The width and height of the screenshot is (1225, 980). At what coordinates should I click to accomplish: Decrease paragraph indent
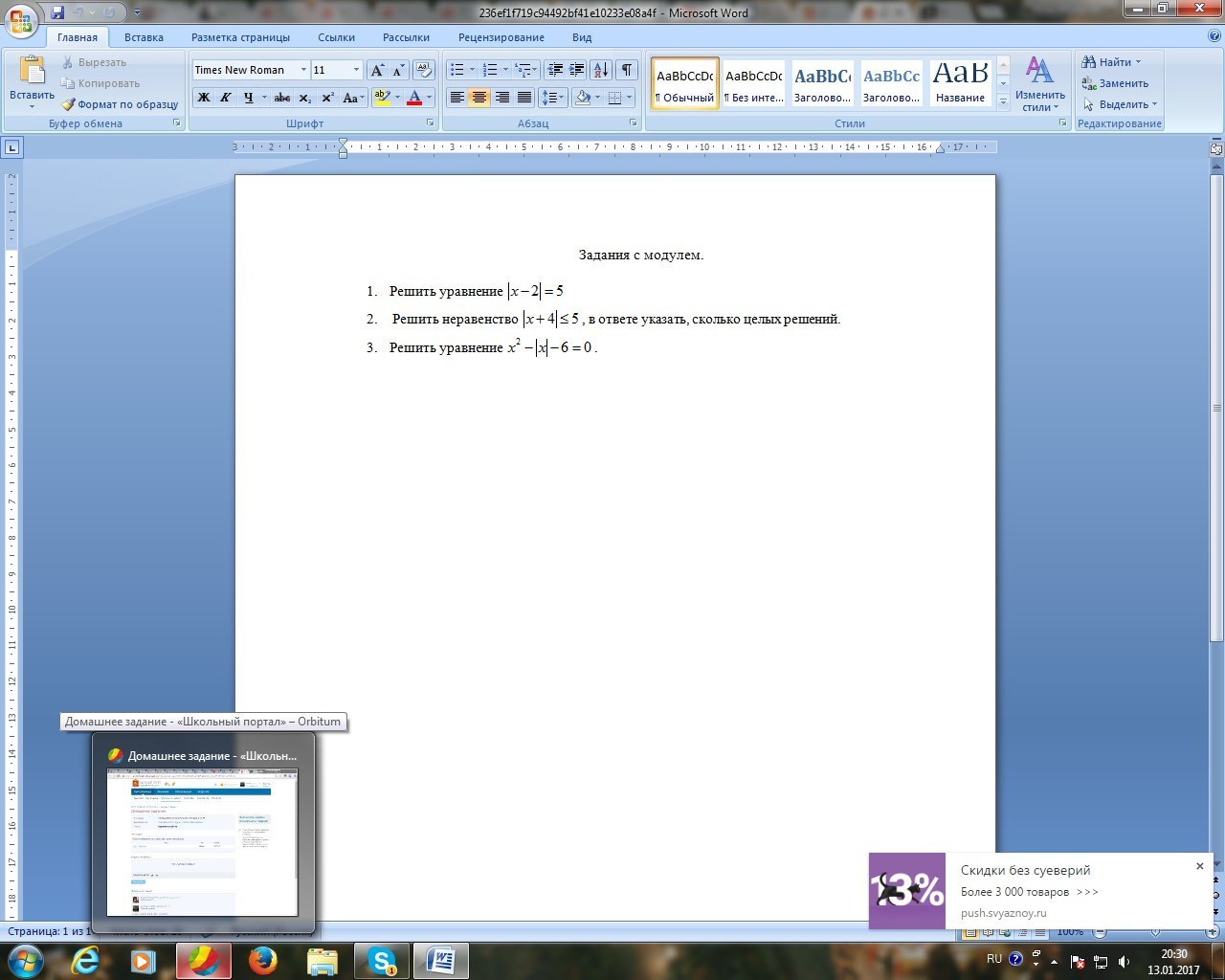[x=554, y=70]
